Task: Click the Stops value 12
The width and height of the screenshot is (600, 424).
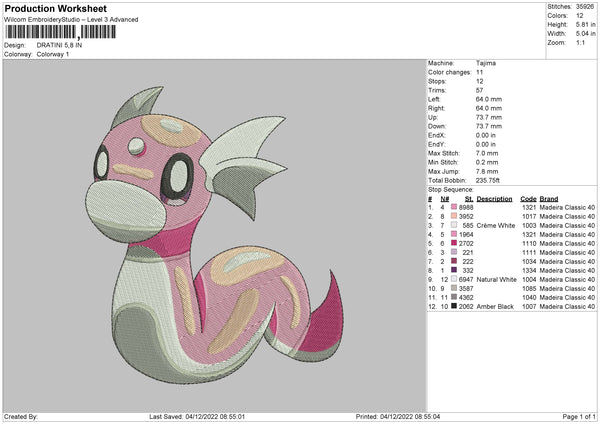Action: (x=479, y=82)
